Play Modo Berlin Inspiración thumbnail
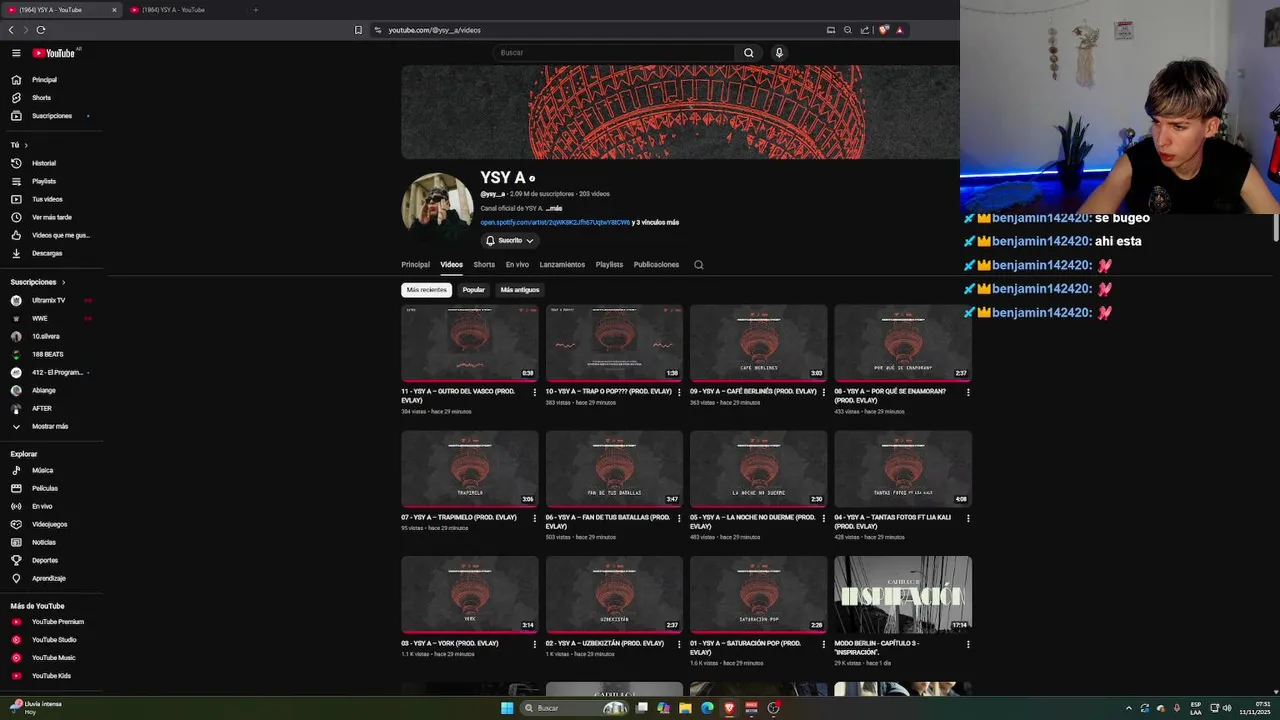1280x720 pixels. (x=903, y=594)
